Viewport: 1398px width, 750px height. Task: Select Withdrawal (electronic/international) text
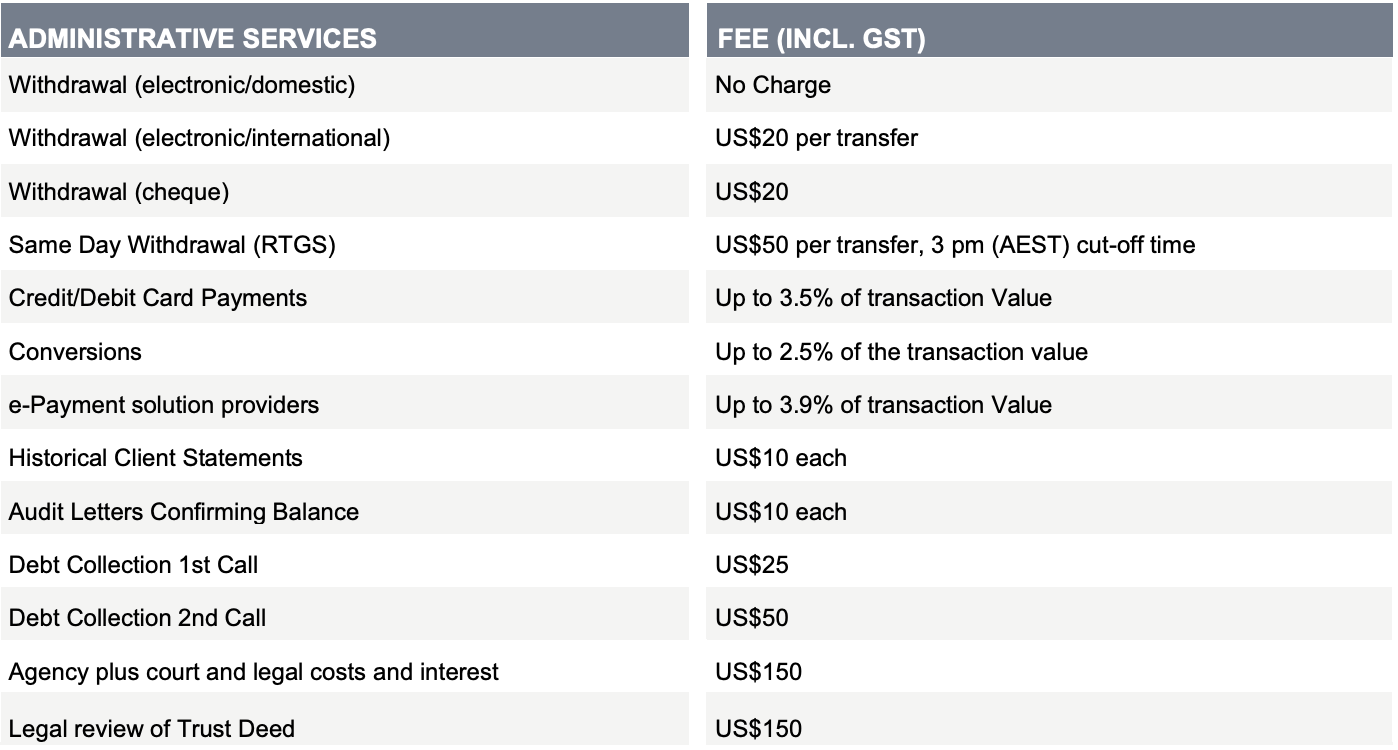199,138
